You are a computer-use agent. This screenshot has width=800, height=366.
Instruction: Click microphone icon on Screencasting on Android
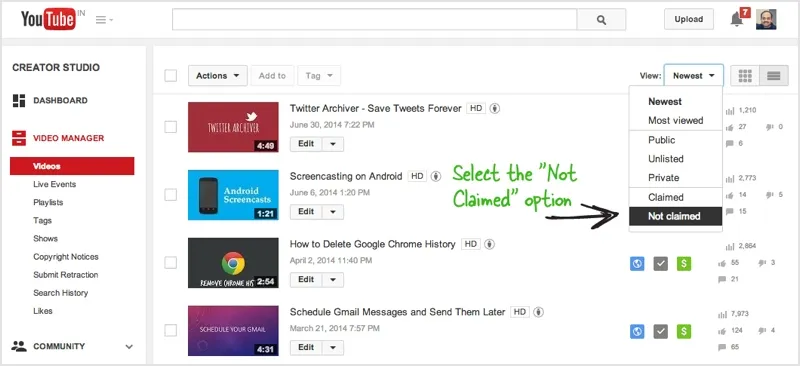(x=436, y=176)
